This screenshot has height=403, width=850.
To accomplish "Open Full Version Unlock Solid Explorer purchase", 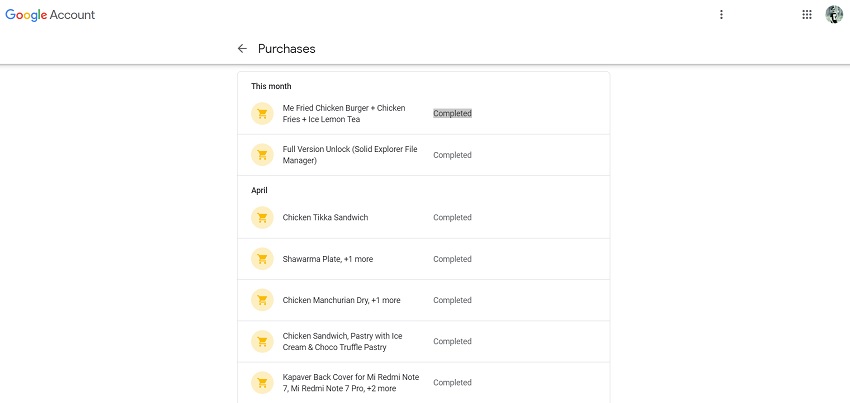I will click(350, 155).
